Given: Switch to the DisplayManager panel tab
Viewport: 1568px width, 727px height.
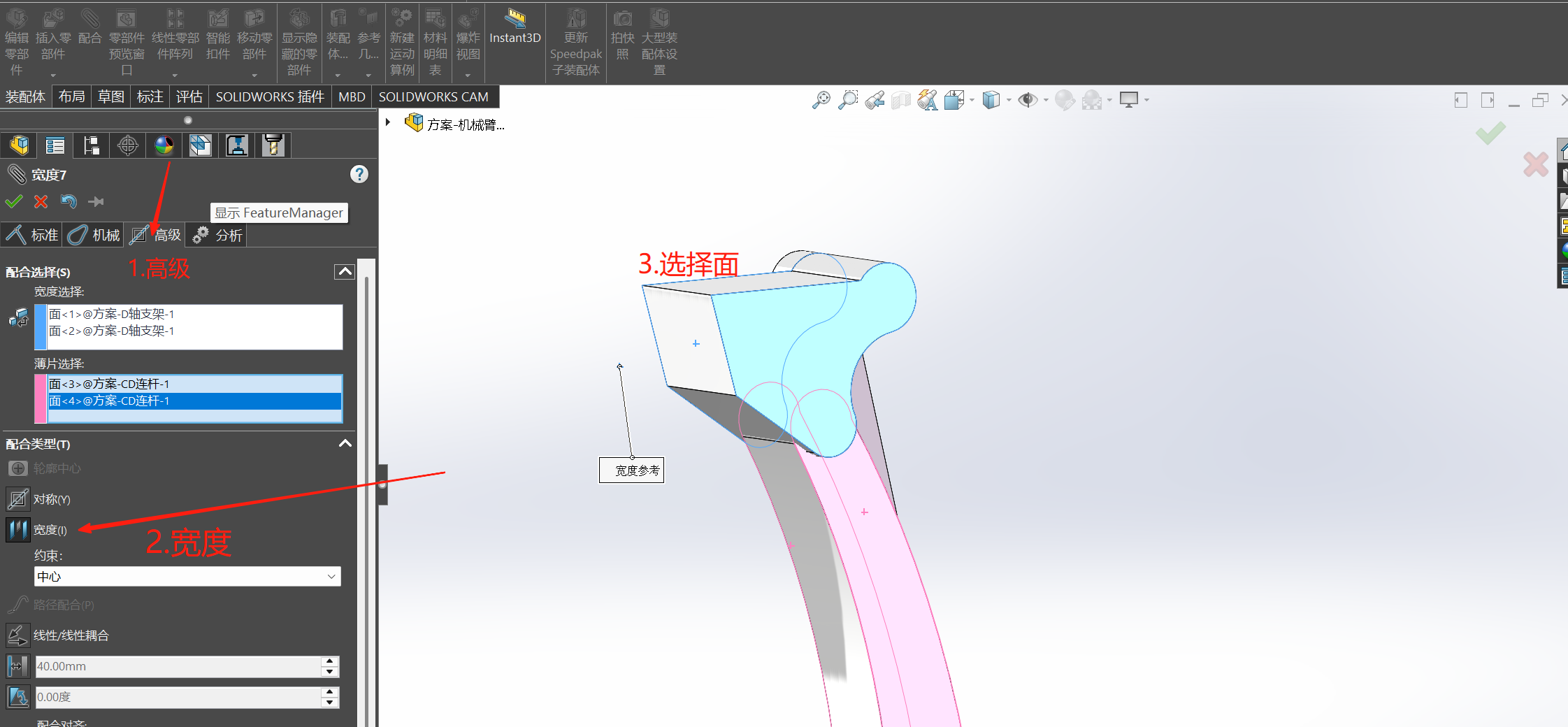Looking at the screenshot, I should coord(164,145).
